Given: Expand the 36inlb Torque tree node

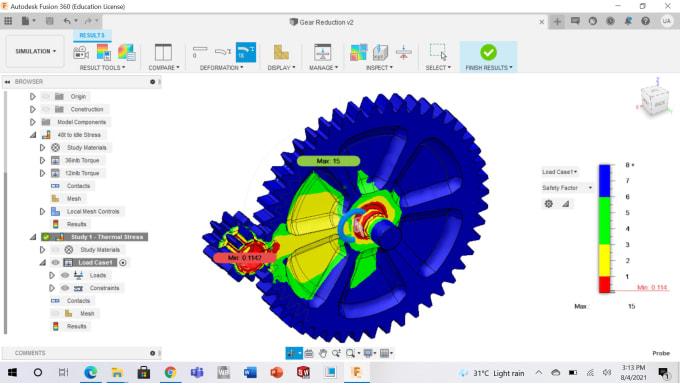Looking at the screenshot, I should point(42,160).
